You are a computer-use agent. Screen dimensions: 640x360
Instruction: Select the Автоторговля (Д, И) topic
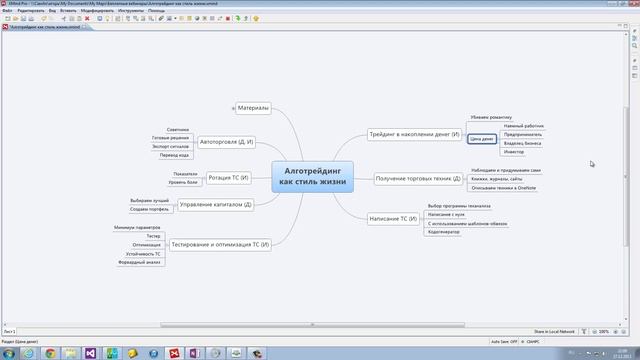click(226, 142)
